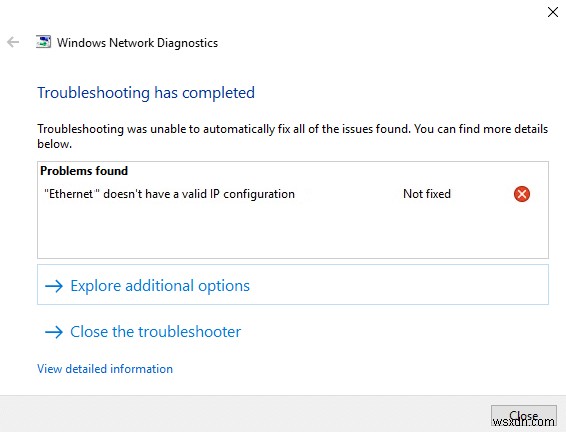Click the Troubleshooting has completed heading
566x432 pixels.
[x=146, y=93]
